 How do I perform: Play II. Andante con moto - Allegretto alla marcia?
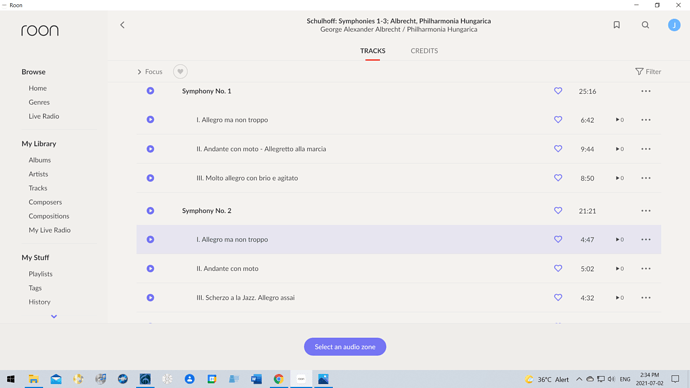click(x=150, y=149)
